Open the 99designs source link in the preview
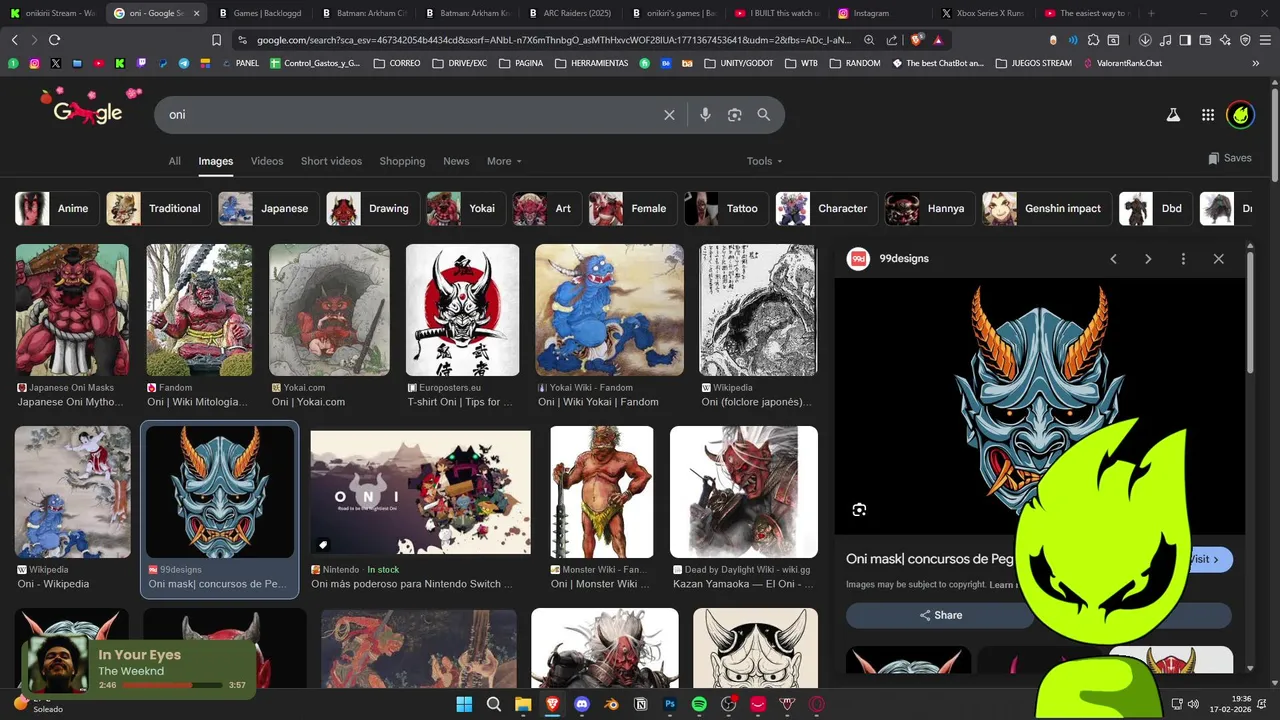This screenshot has width=1280, height=720. [x=889, y=259]
